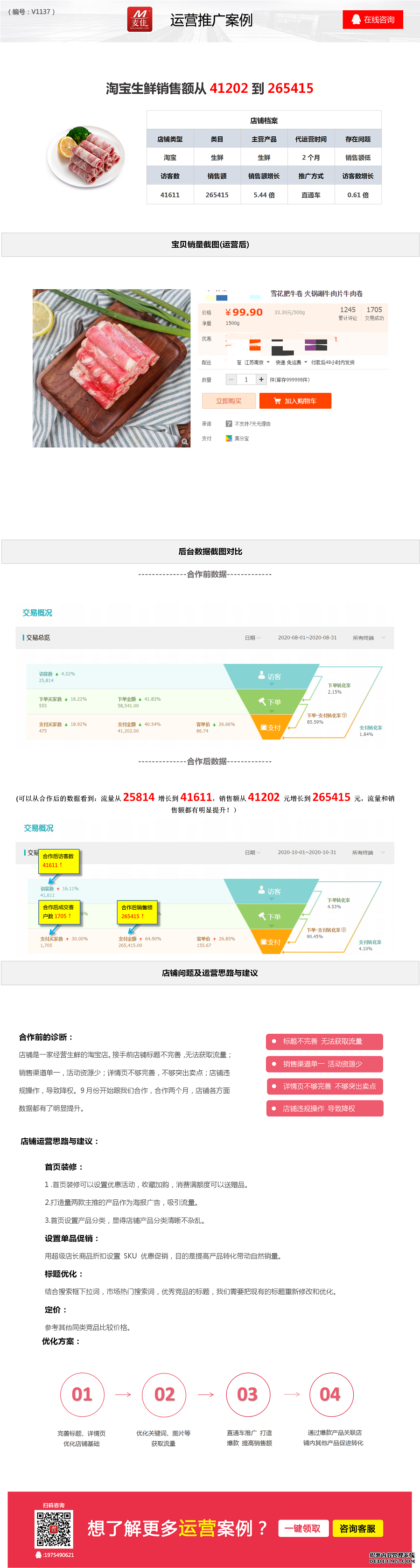This screenshot has height=1568, width=420.
Task: Click the help icon beside 下单-支付转化率 90.45%
Action: point(344,929)
